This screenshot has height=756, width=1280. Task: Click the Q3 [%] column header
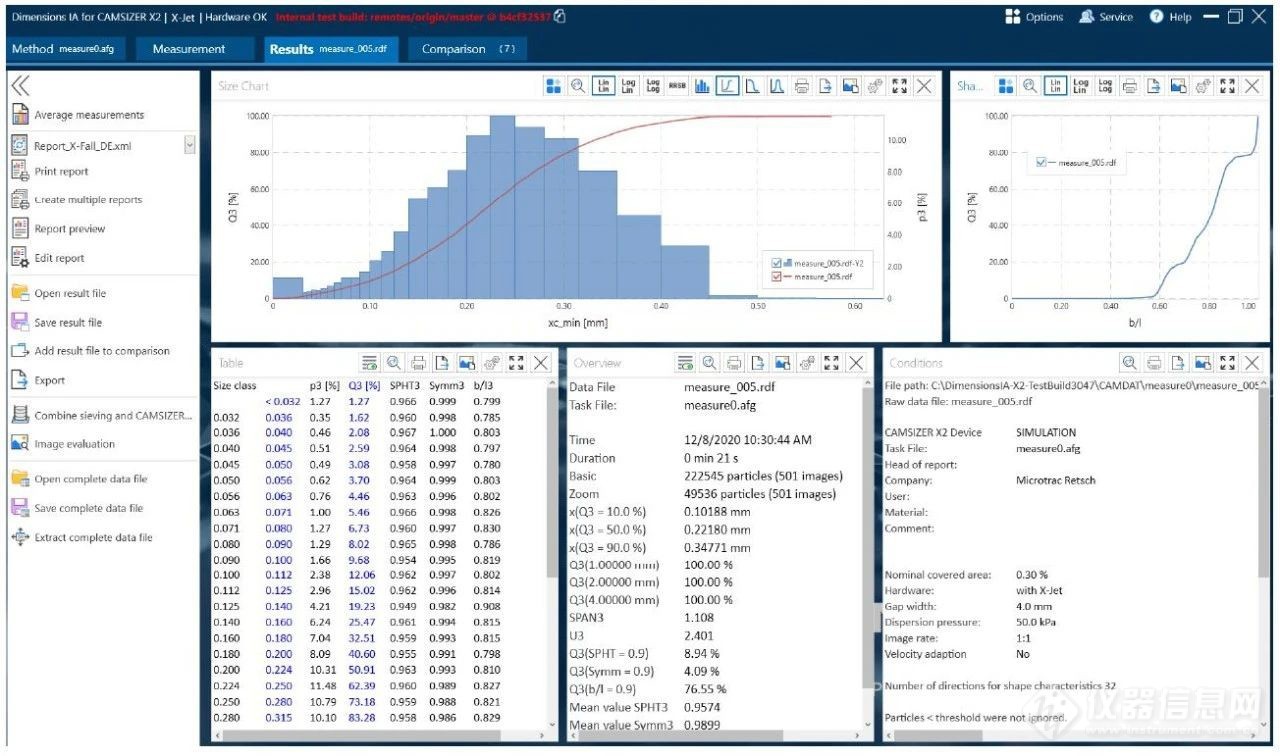pos(364,384)
